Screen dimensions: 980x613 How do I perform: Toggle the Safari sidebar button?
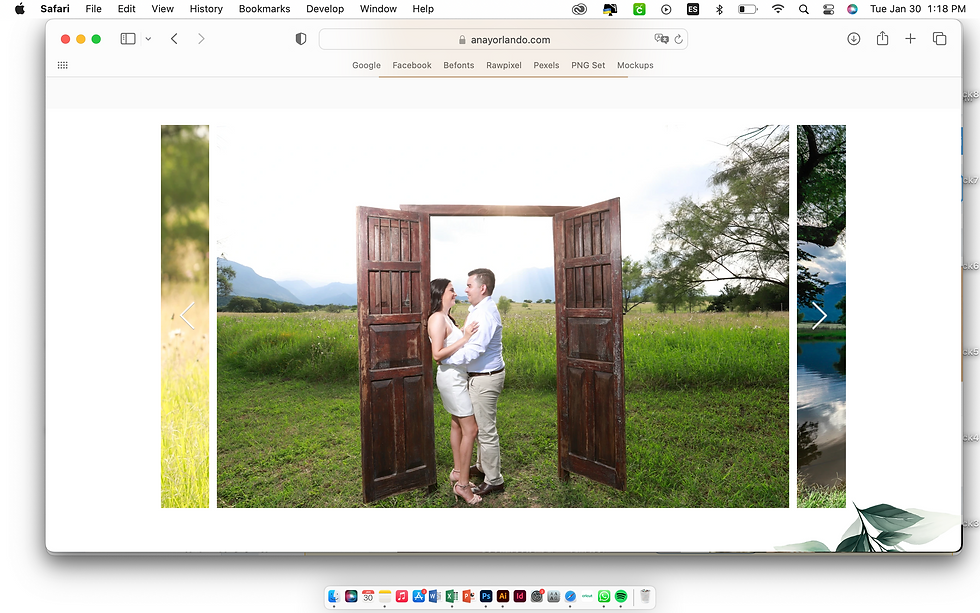coord(128,39)
